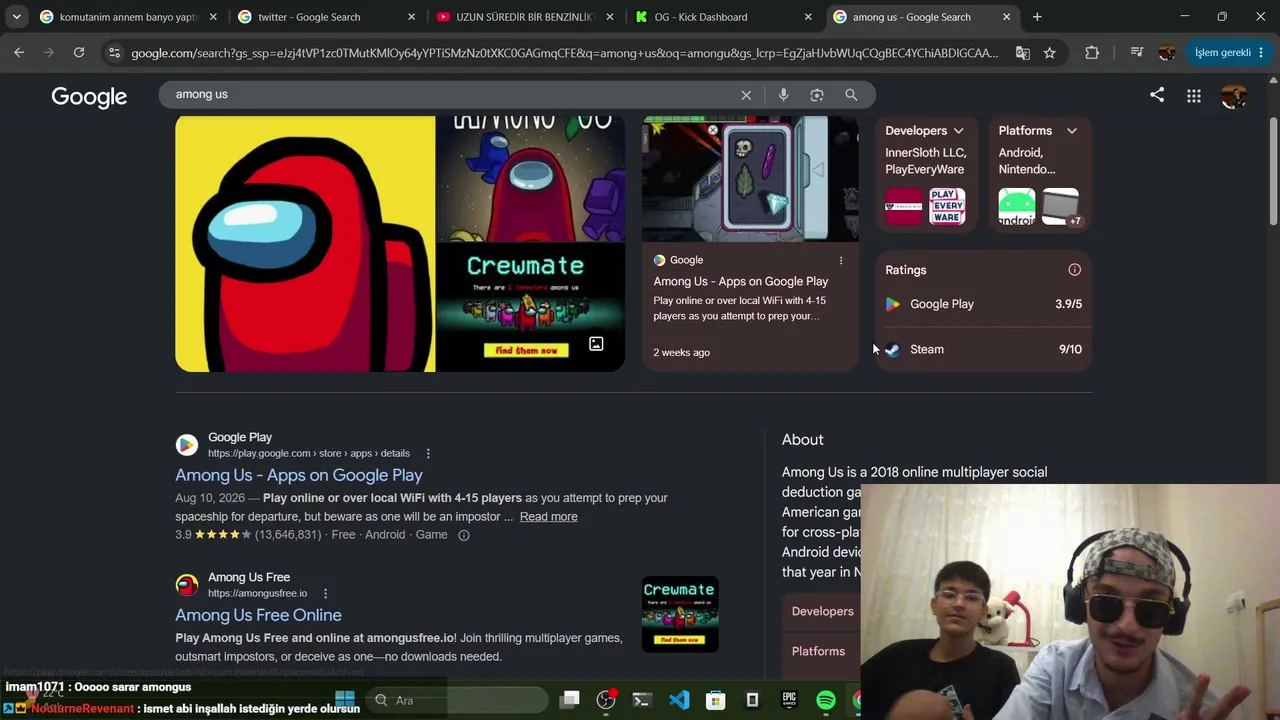The image size is (1280, 720).
Task: Click the Read more link
Action: (548, 517)
